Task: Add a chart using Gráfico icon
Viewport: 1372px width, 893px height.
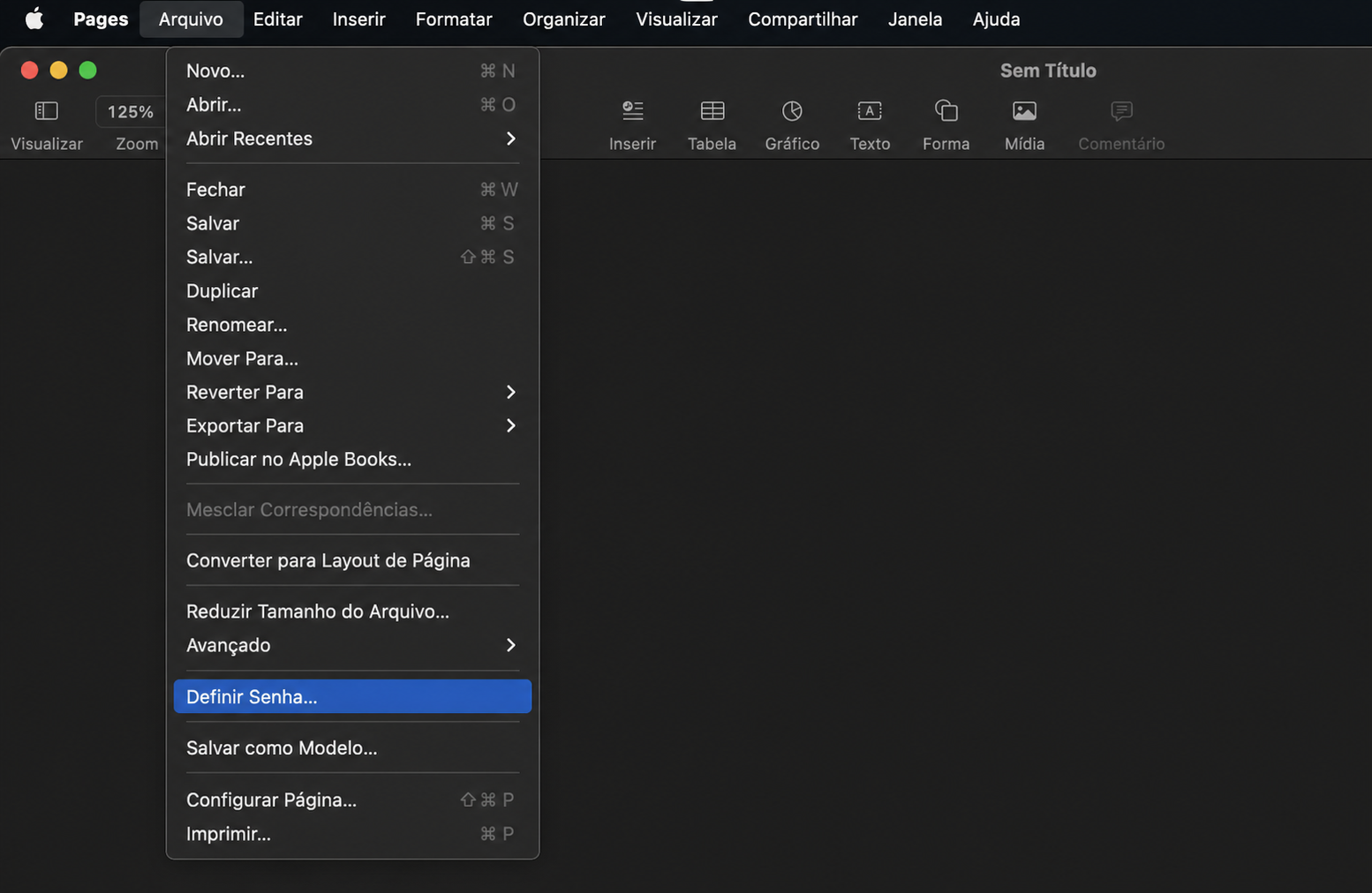Action: pyautogui.click(x=792, y=111)
